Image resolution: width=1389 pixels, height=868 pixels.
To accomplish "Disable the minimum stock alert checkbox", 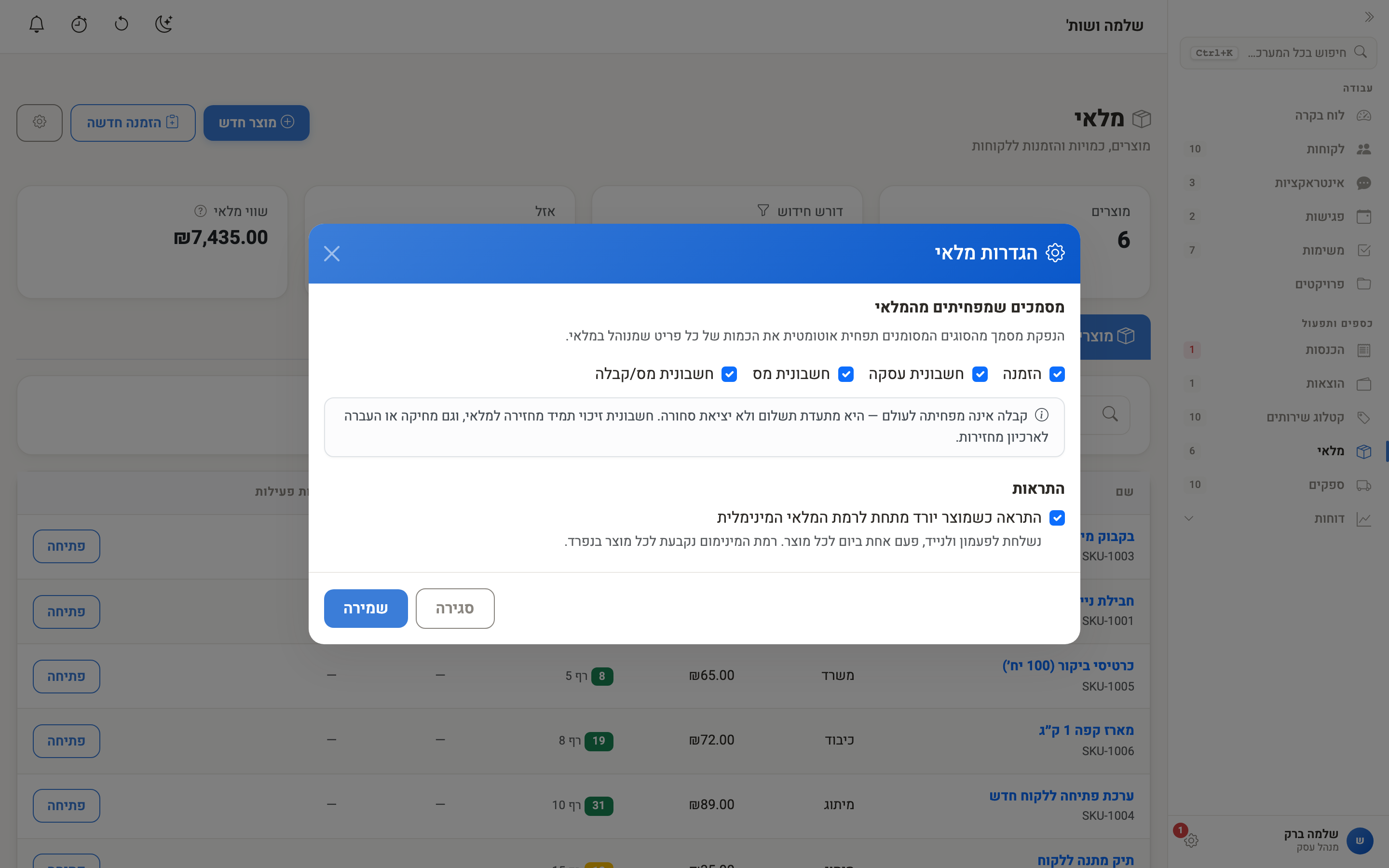I will click(x=1057, y=518).
